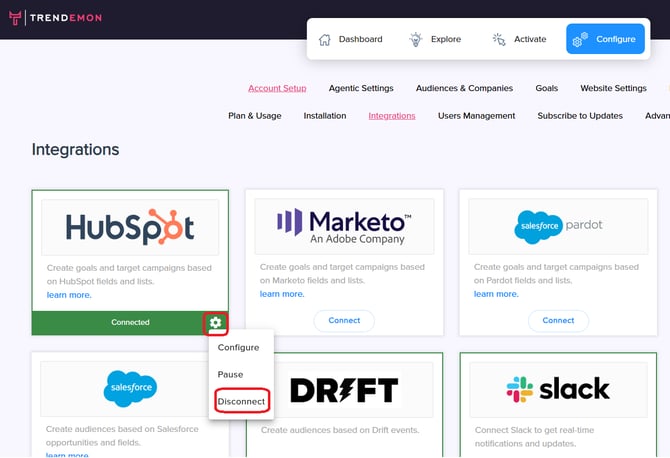670x458 pixels.
Task: Click the Drift events description text
Action: [340, 430]
